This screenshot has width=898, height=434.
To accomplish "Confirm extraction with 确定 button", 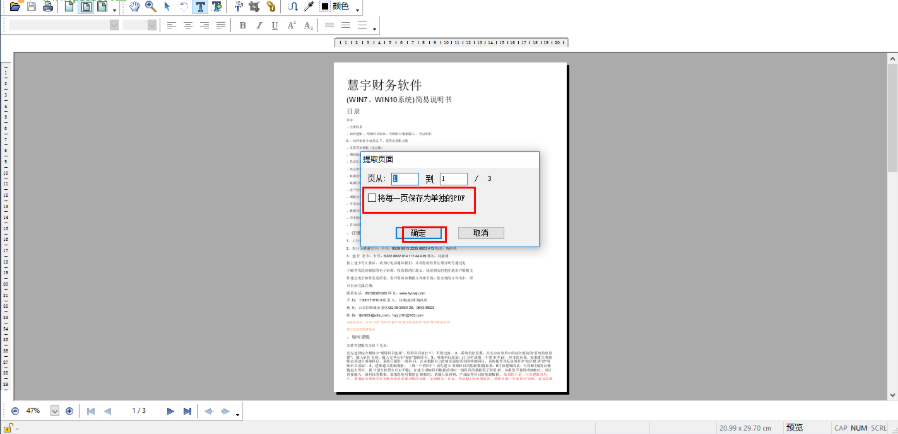I will (x=419, y=233).
